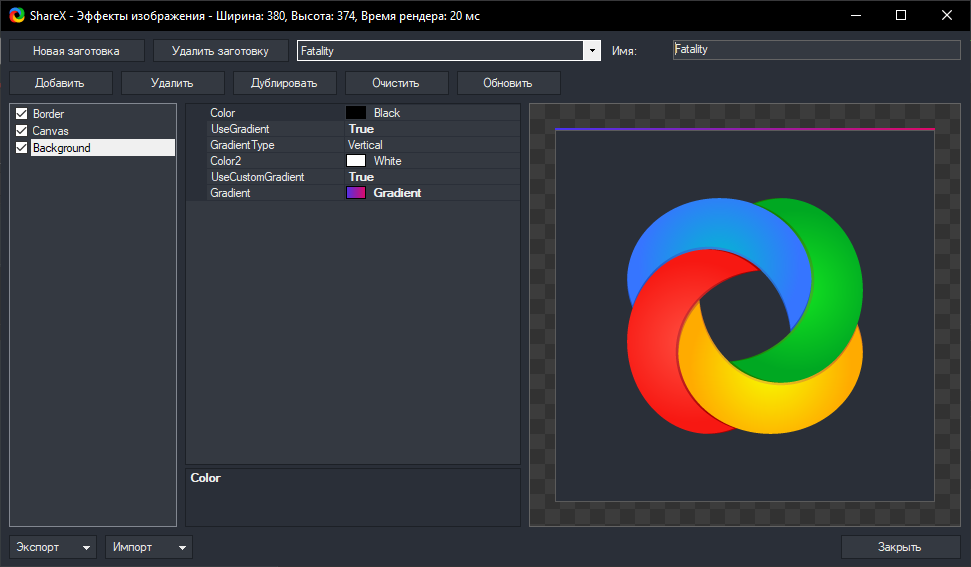Click inside the Fatality preset combo box
The image size is (971, 567).
click(x=440, y=51)
